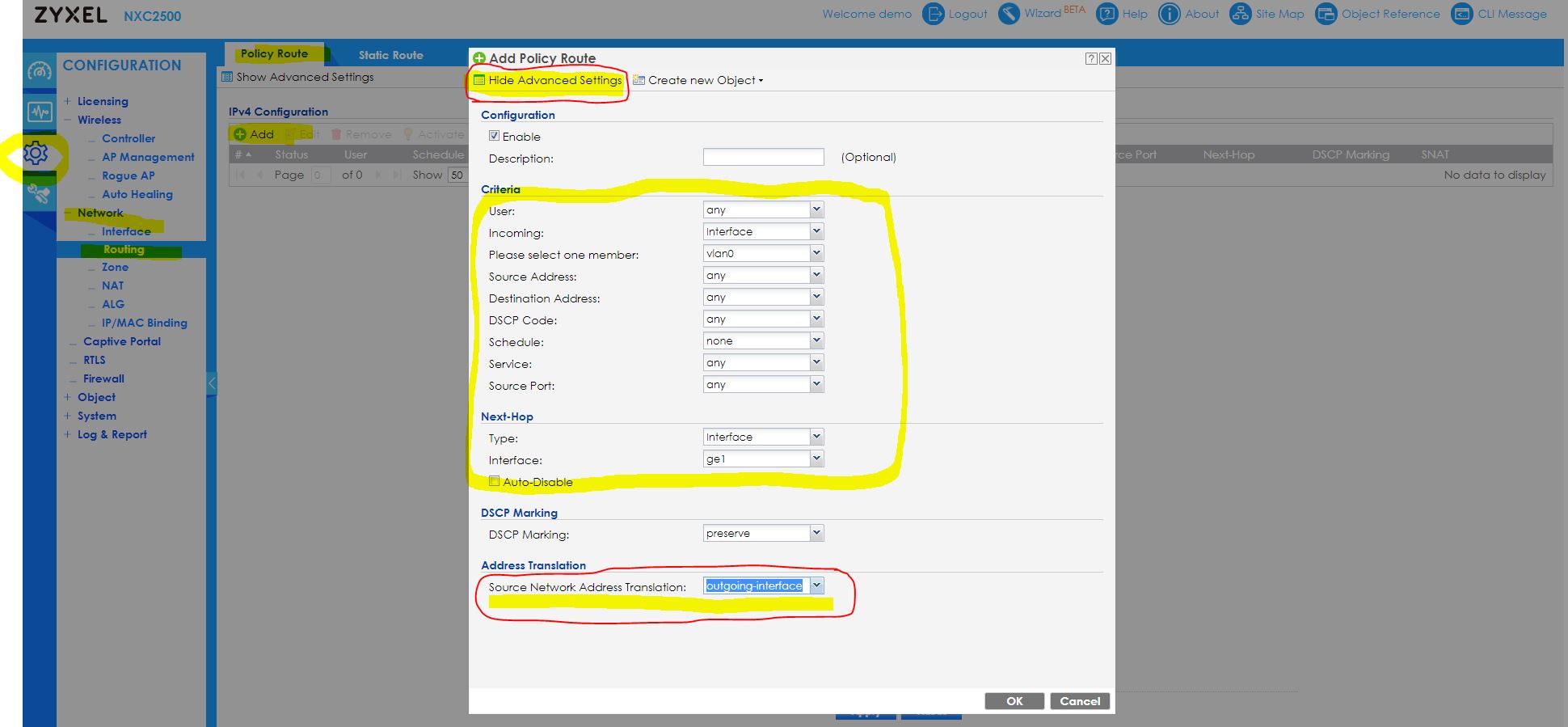
Task: Expand the Source Network Address Translation dropdown
Action: (816, 585)
